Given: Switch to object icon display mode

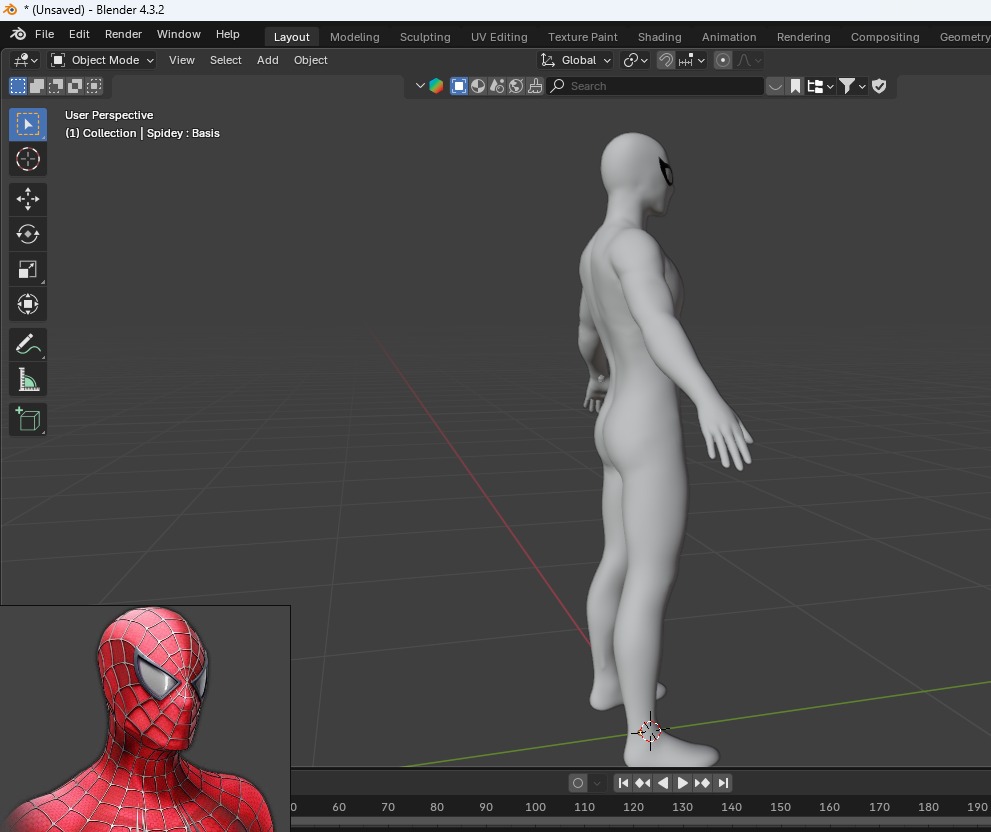Looking at the screenshot, I should [x=459, y=86].
